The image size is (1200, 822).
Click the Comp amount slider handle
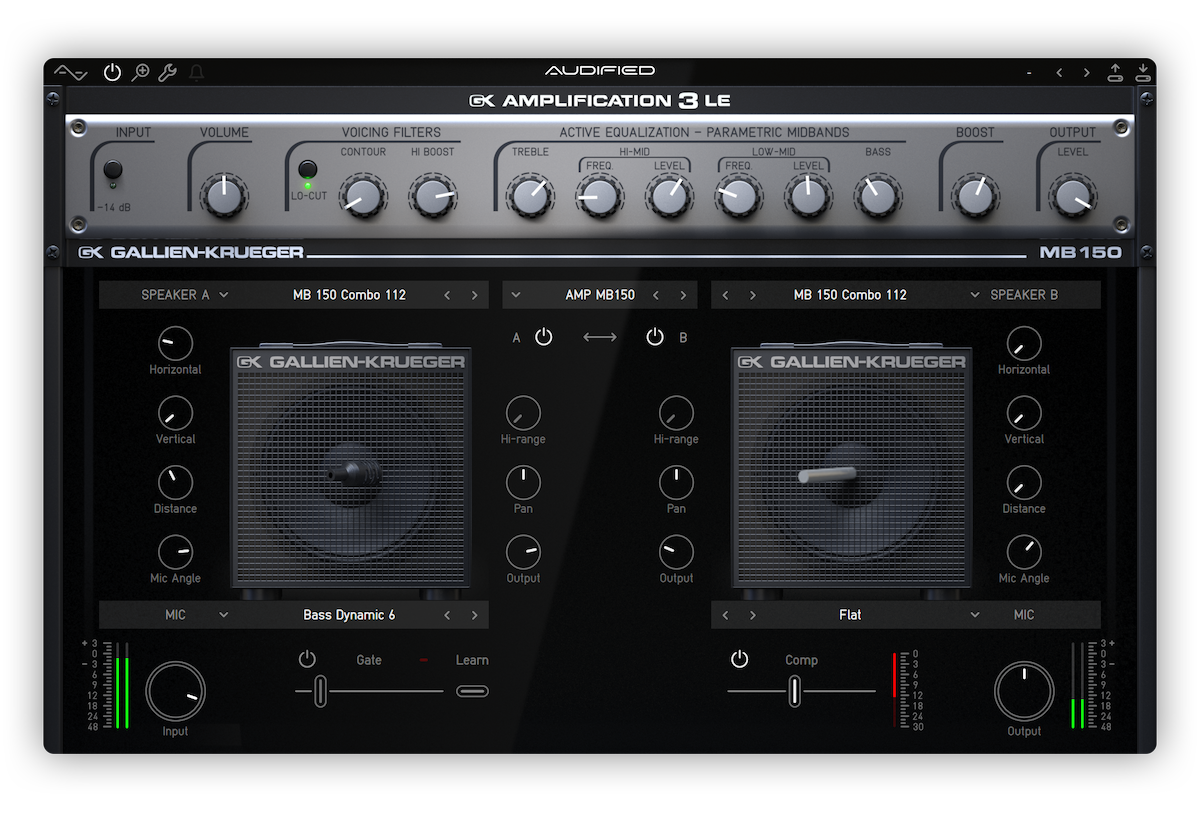794,691
